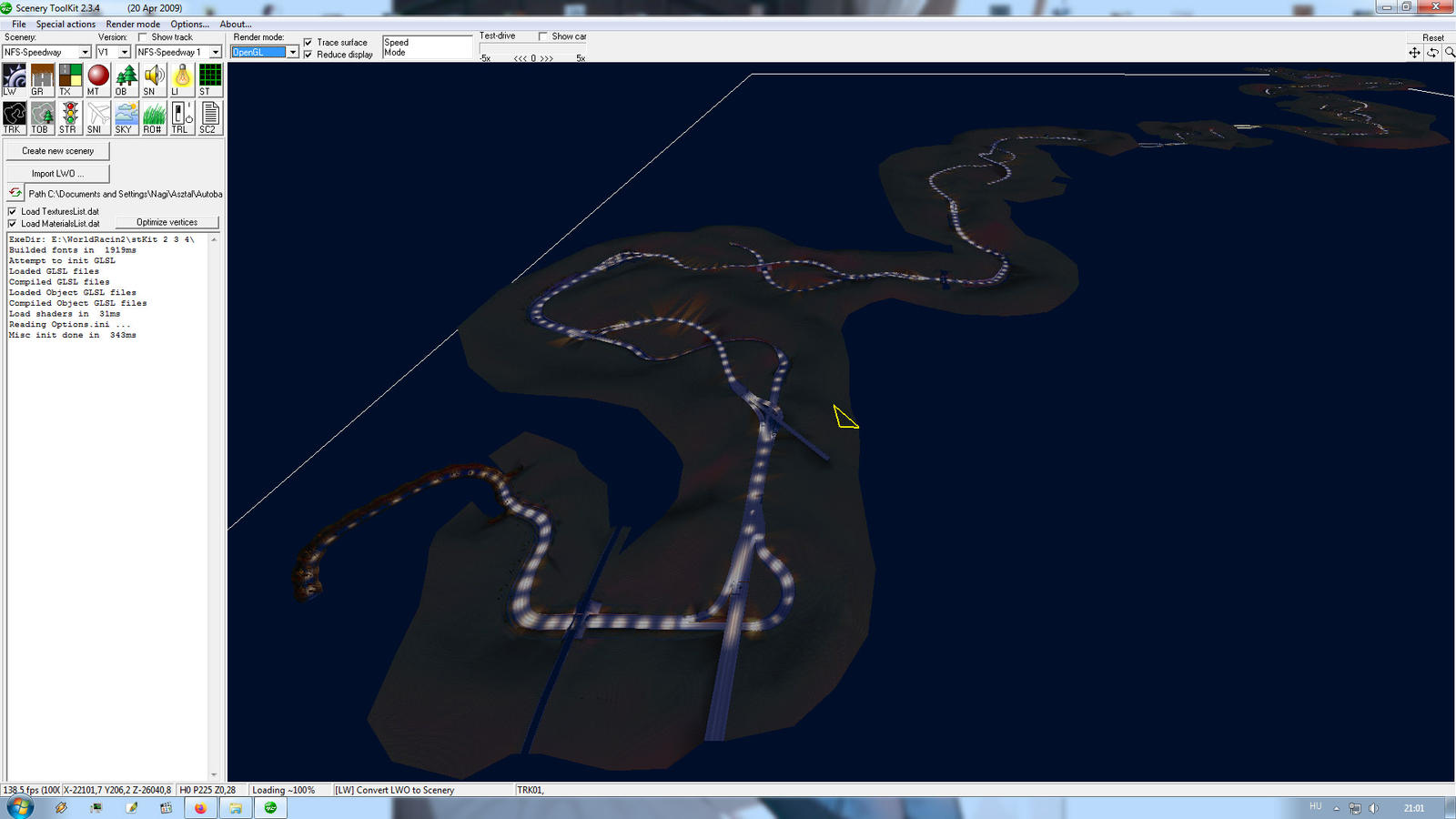Click the Reset view label
This screenshot has width=1456, height=819.
[1433, 38]
